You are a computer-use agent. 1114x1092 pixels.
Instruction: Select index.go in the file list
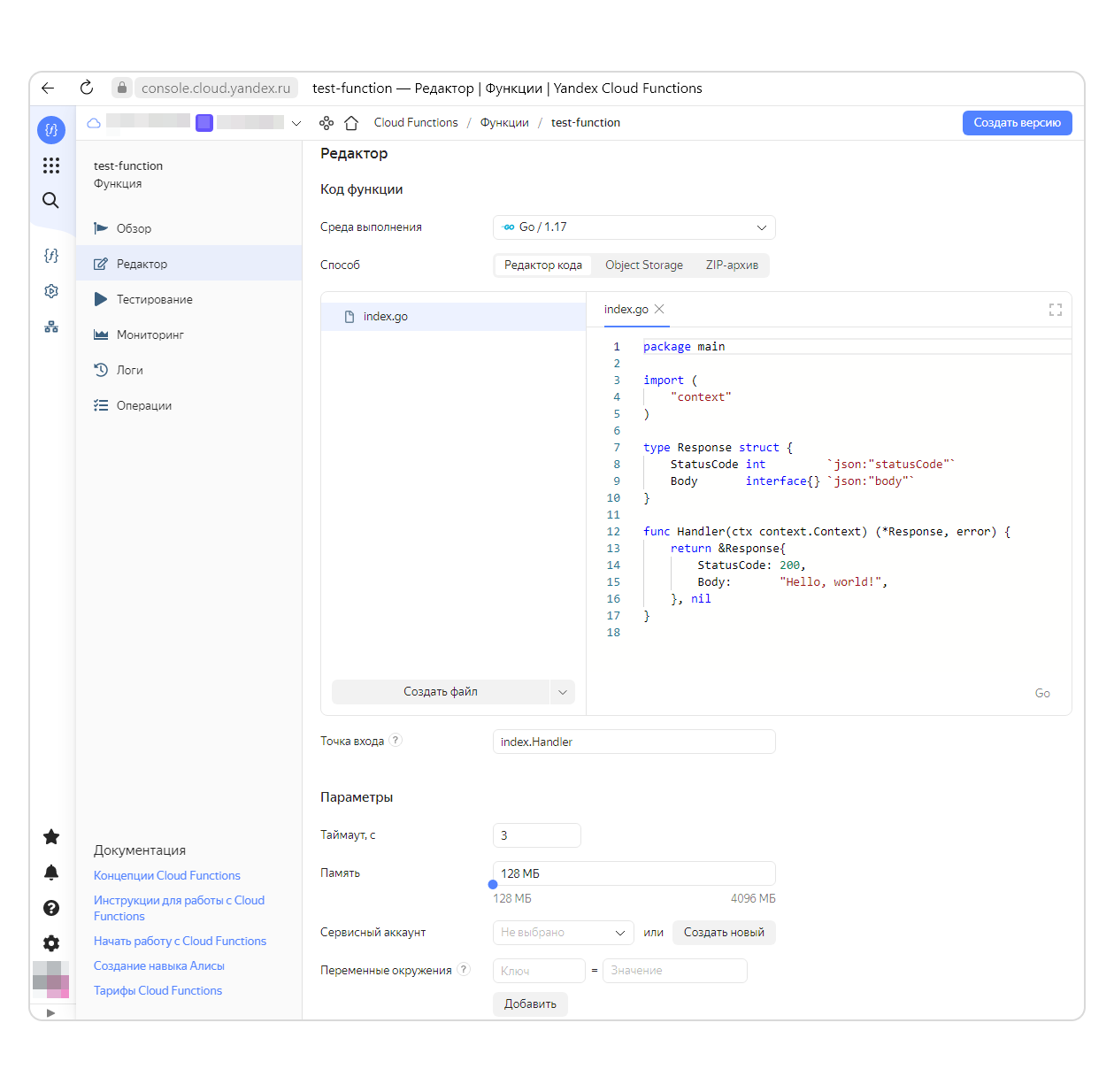click(453, 317)
